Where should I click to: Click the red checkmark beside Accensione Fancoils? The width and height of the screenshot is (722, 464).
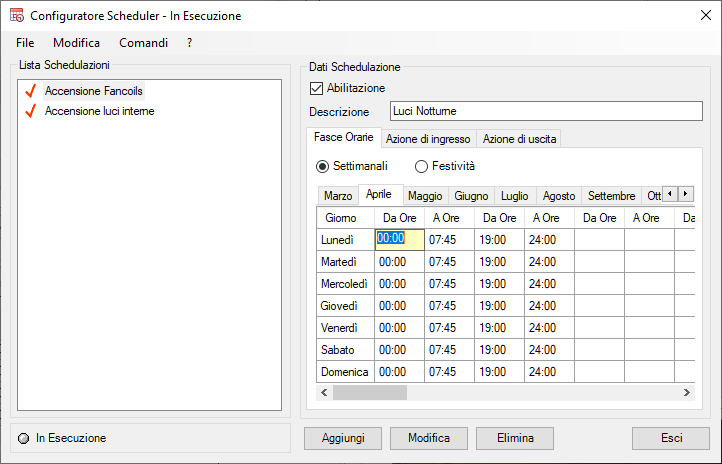click(x=29, y=91)
